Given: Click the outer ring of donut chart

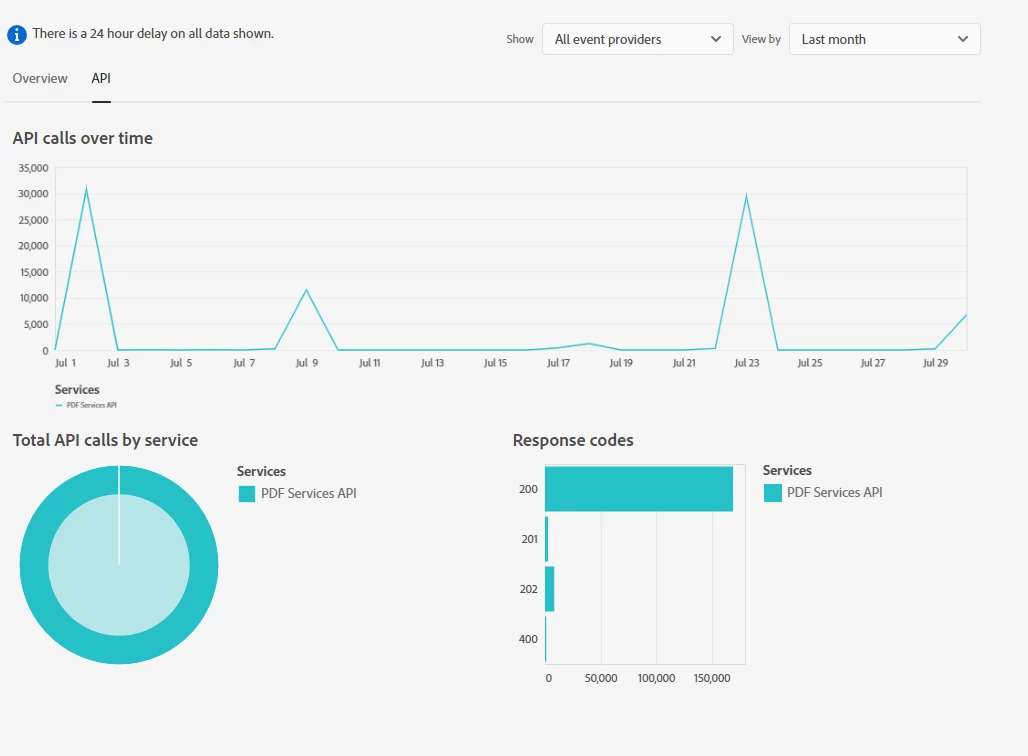Looking at the screenshot, I should (x=34, y=565).
